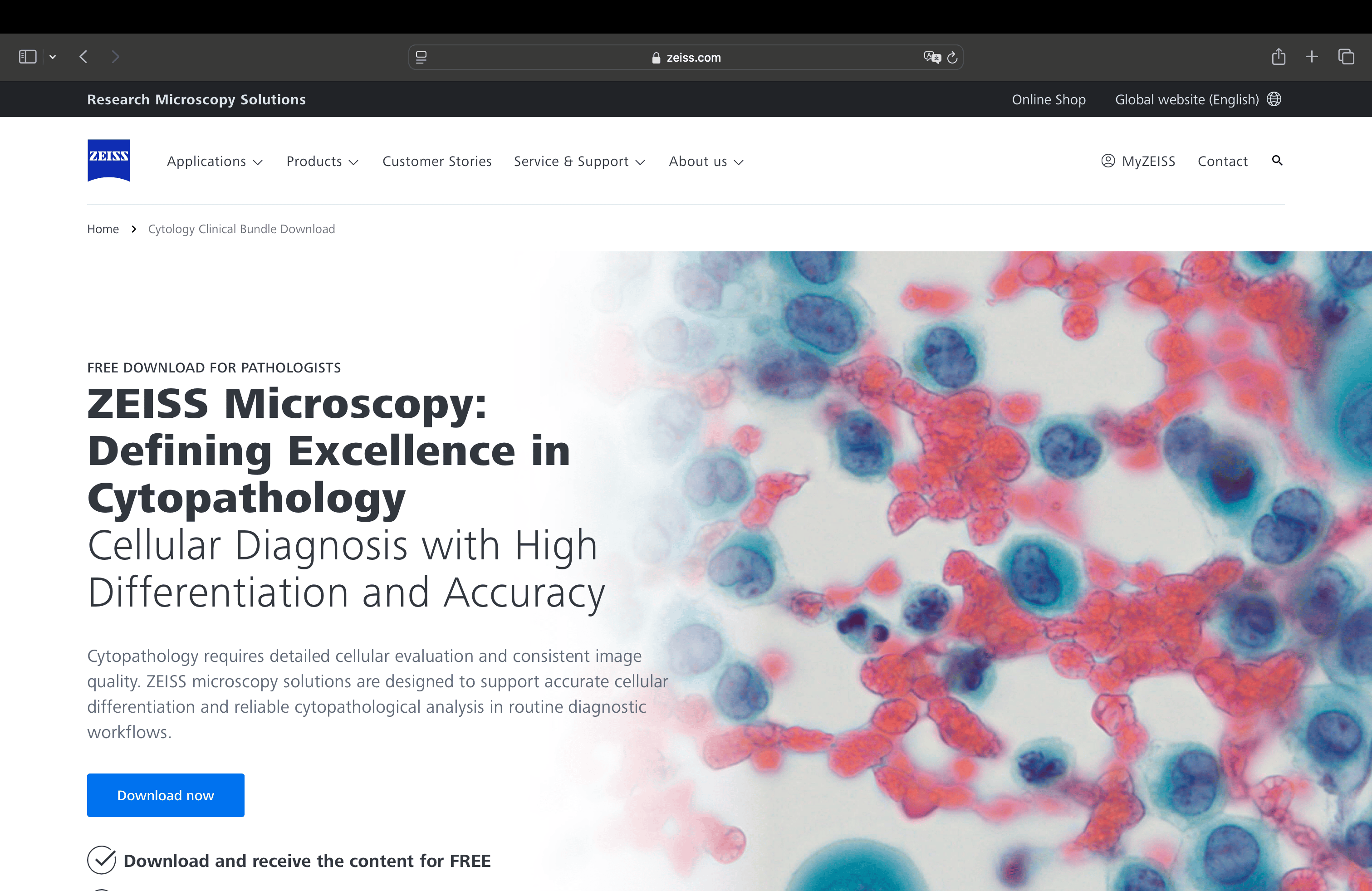Click text Download and receive the content for FREE
Viewport: 1372px width, 891px height.
(307, 861)
